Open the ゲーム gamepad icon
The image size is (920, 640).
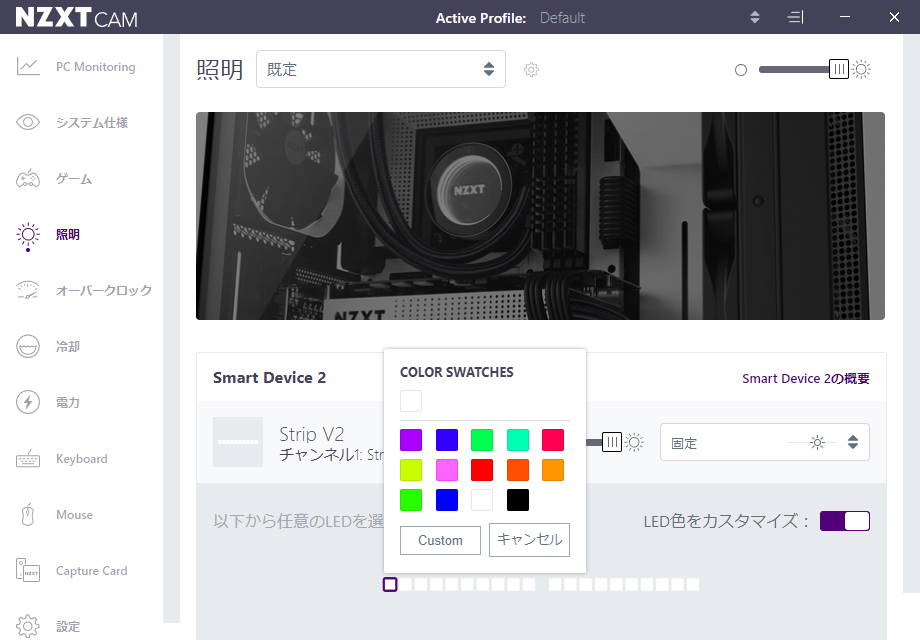click(x=28, y=179)
